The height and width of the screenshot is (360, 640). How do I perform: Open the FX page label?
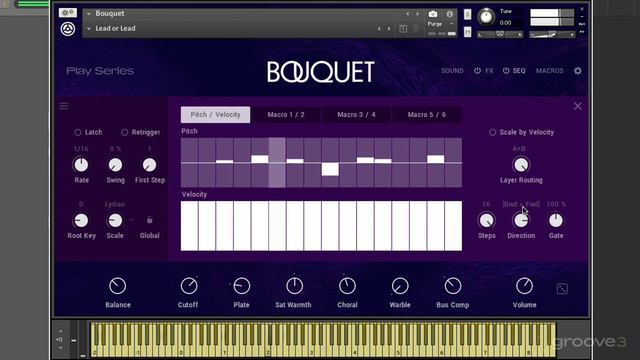coord(489,71)
